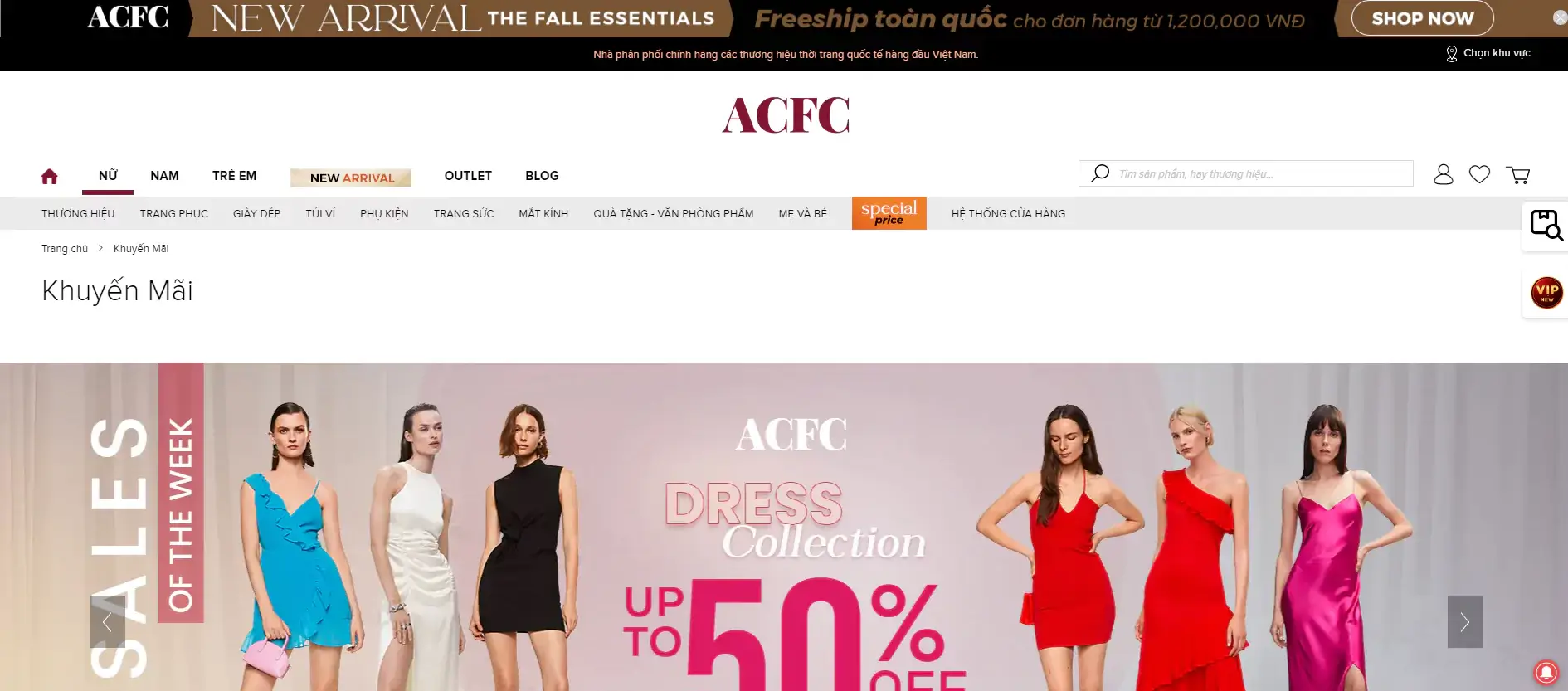Image resolution: width=1568 pixels, height=691 pixels.
Task: Open the wishlist heart icon
Action: tap(1479, 174)
